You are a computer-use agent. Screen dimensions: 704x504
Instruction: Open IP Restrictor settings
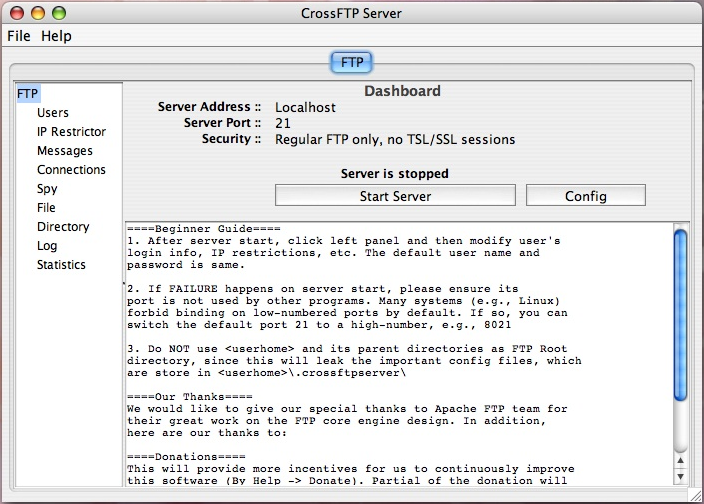[71, 131]
